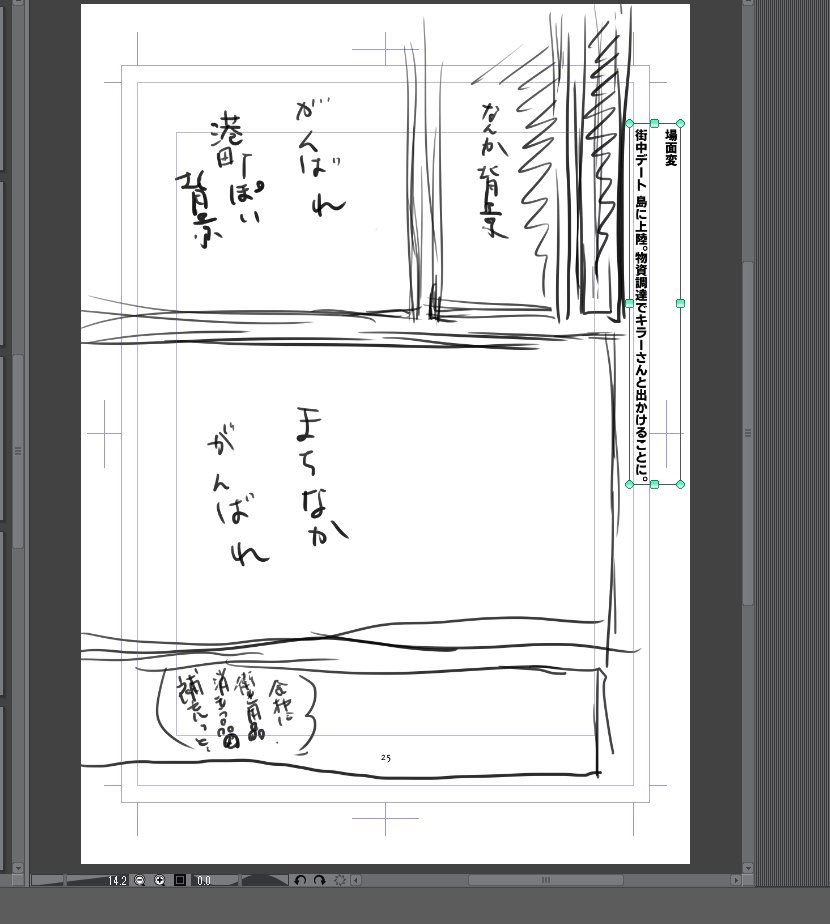The image size is (830, 924).
Task: Click the horizontal scrollbar left arrow
Action: [x=356, y=880]
